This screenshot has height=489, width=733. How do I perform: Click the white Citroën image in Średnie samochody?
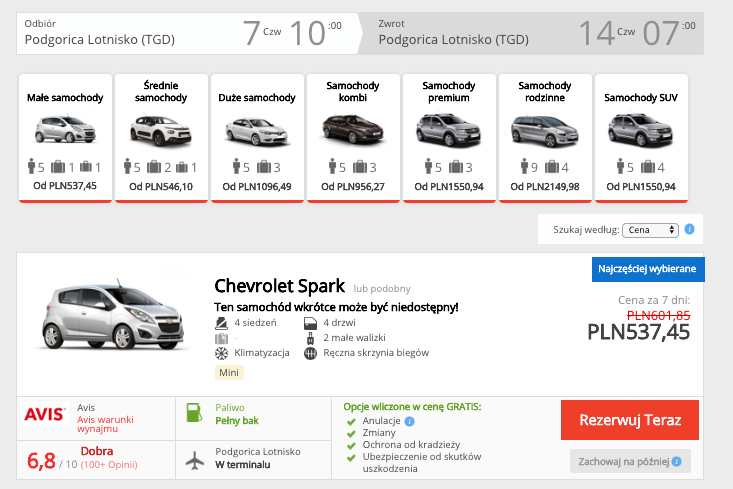[161, 130]
